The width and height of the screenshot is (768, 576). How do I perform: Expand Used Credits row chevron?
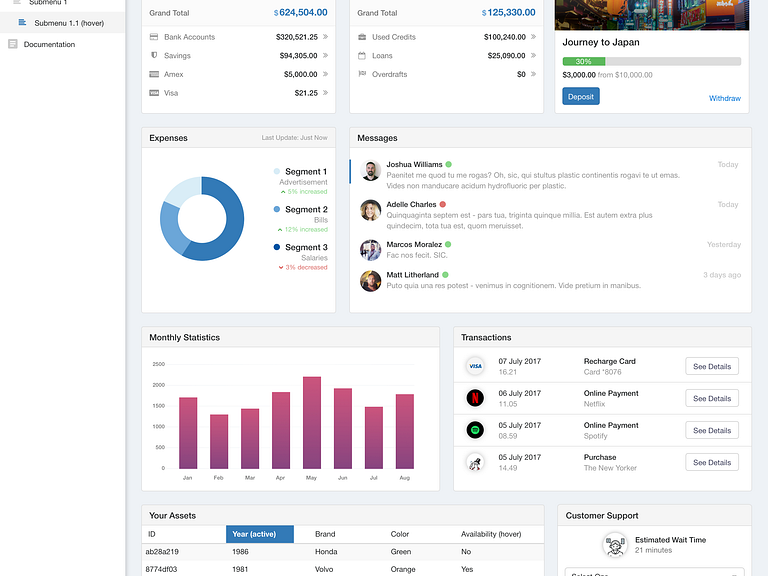533,37
